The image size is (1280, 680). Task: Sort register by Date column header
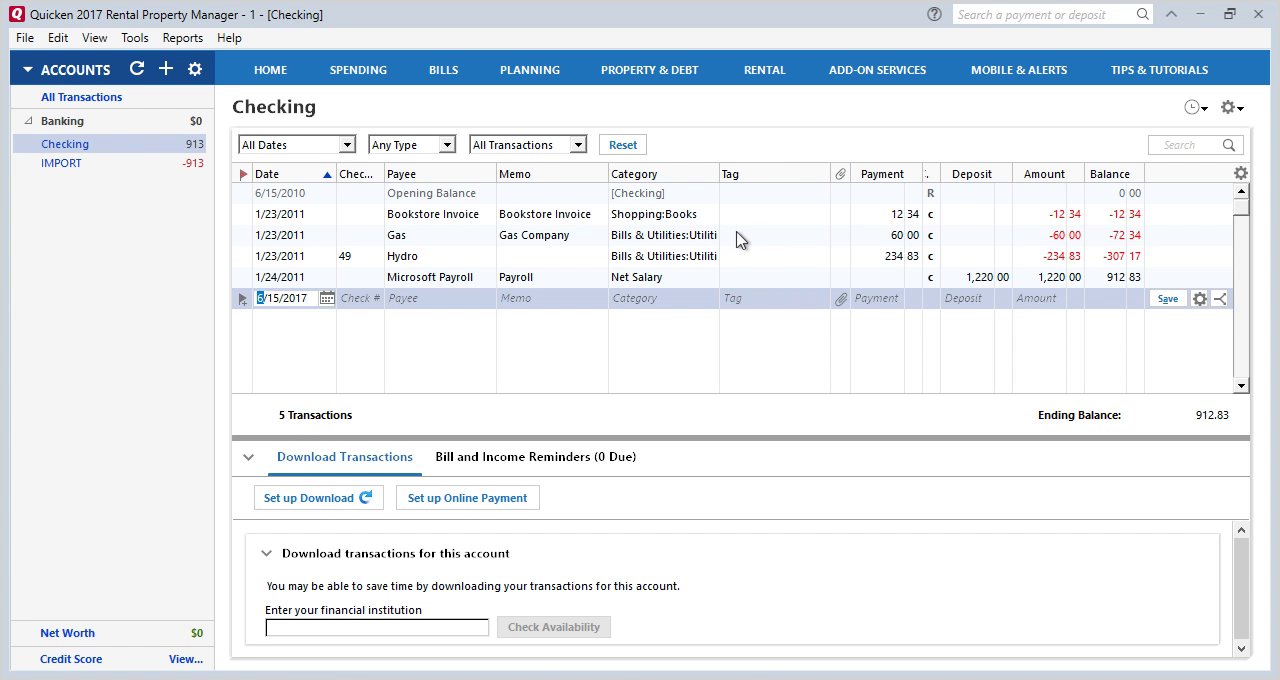tap(294, 174)
